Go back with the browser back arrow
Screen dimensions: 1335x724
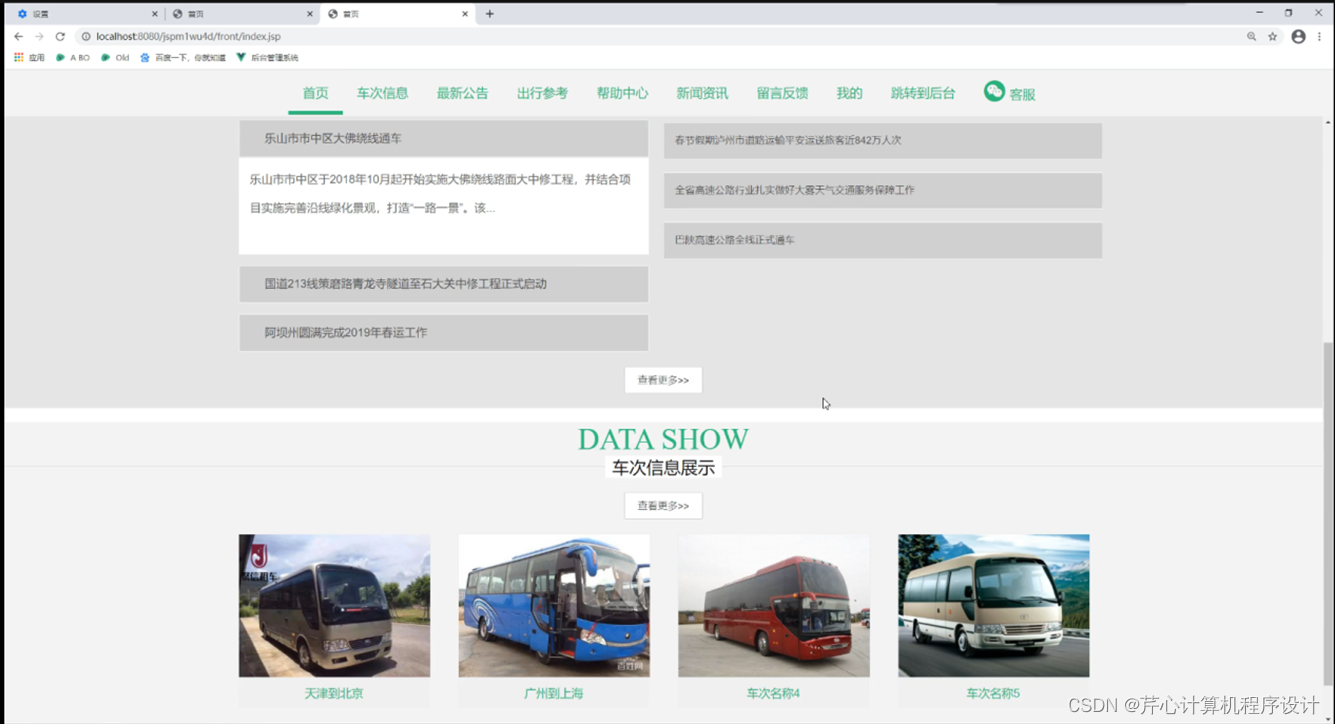click(x=18, y=36)
